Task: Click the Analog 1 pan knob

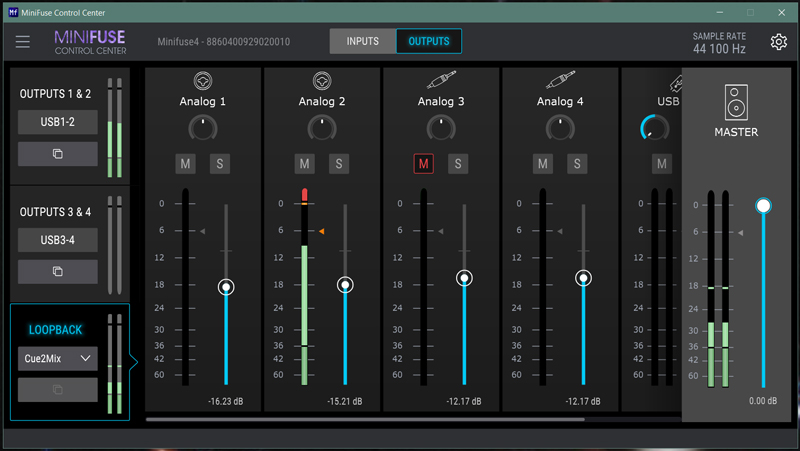Action: click(203, 127)
